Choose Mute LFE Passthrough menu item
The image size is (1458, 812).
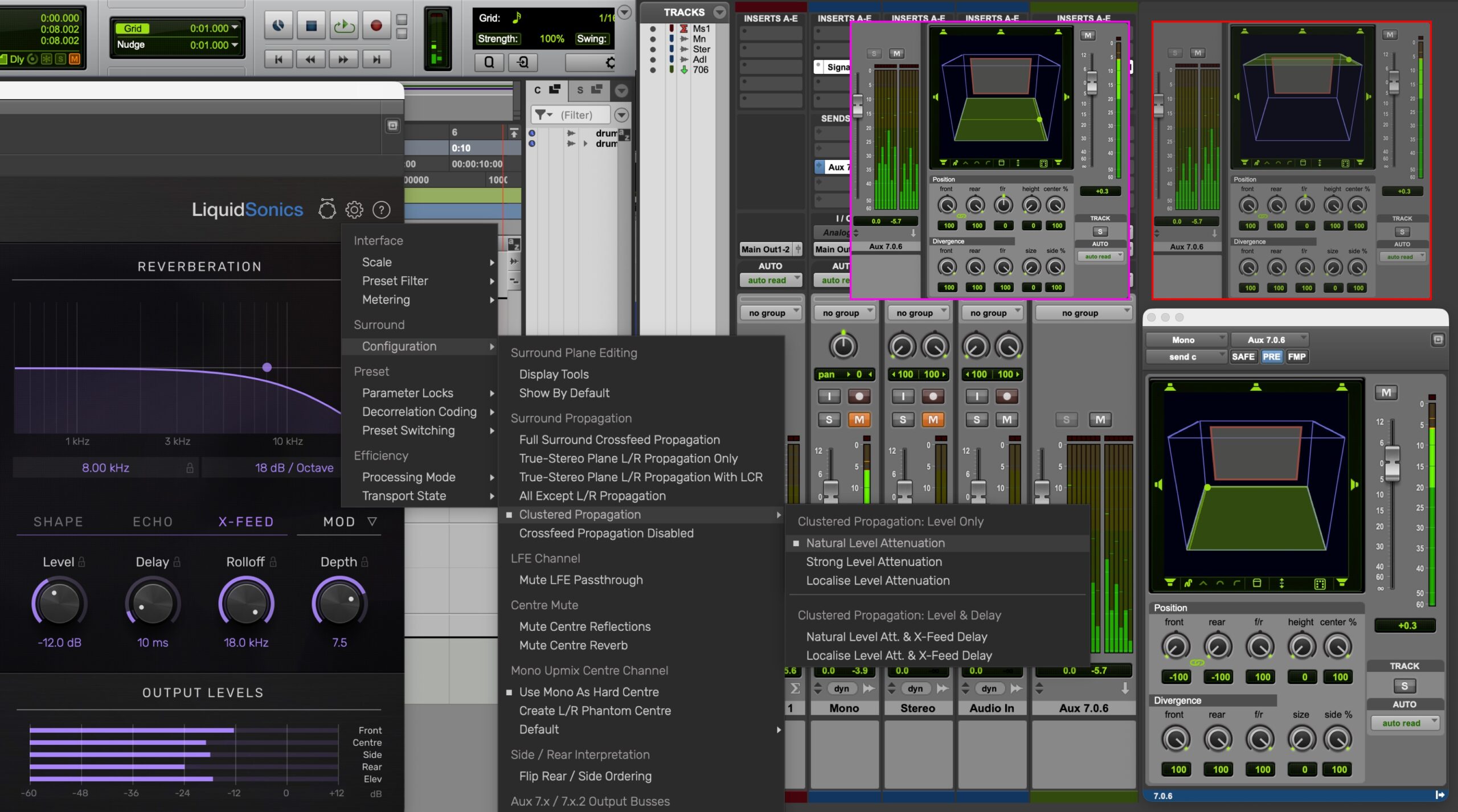pos(580,580)
